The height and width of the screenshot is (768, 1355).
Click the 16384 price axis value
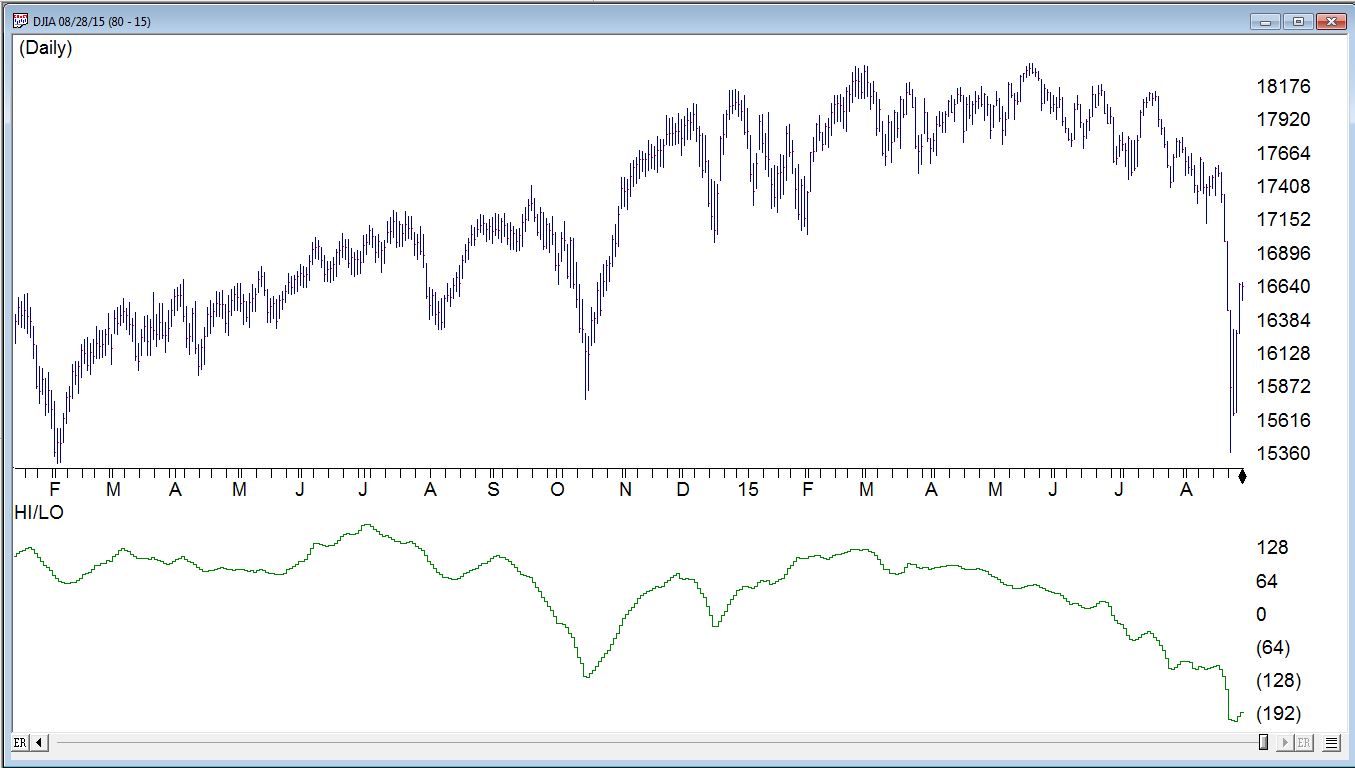pyautogui.click(x=1284, y=320)
